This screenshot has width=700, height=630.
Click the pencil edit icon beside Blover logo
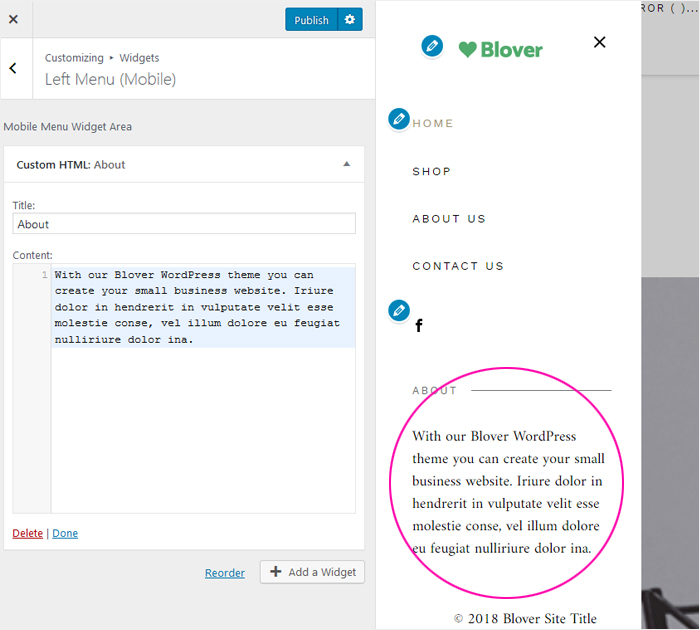432,46
